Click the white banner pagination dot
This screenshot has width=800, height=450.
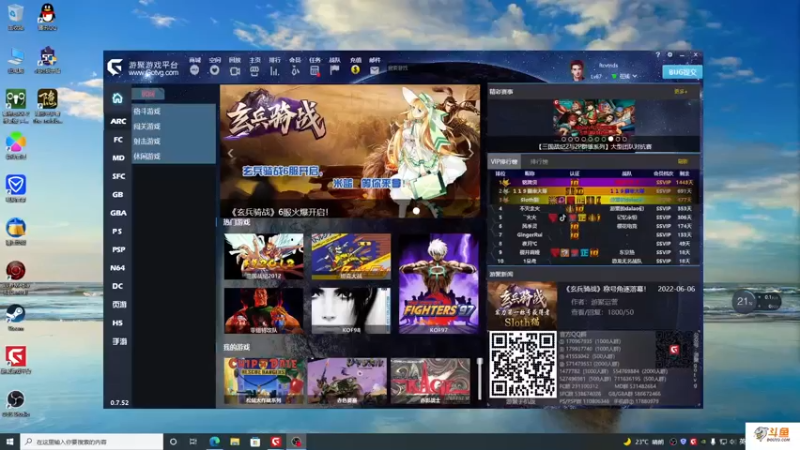click(x=416, y=211)
